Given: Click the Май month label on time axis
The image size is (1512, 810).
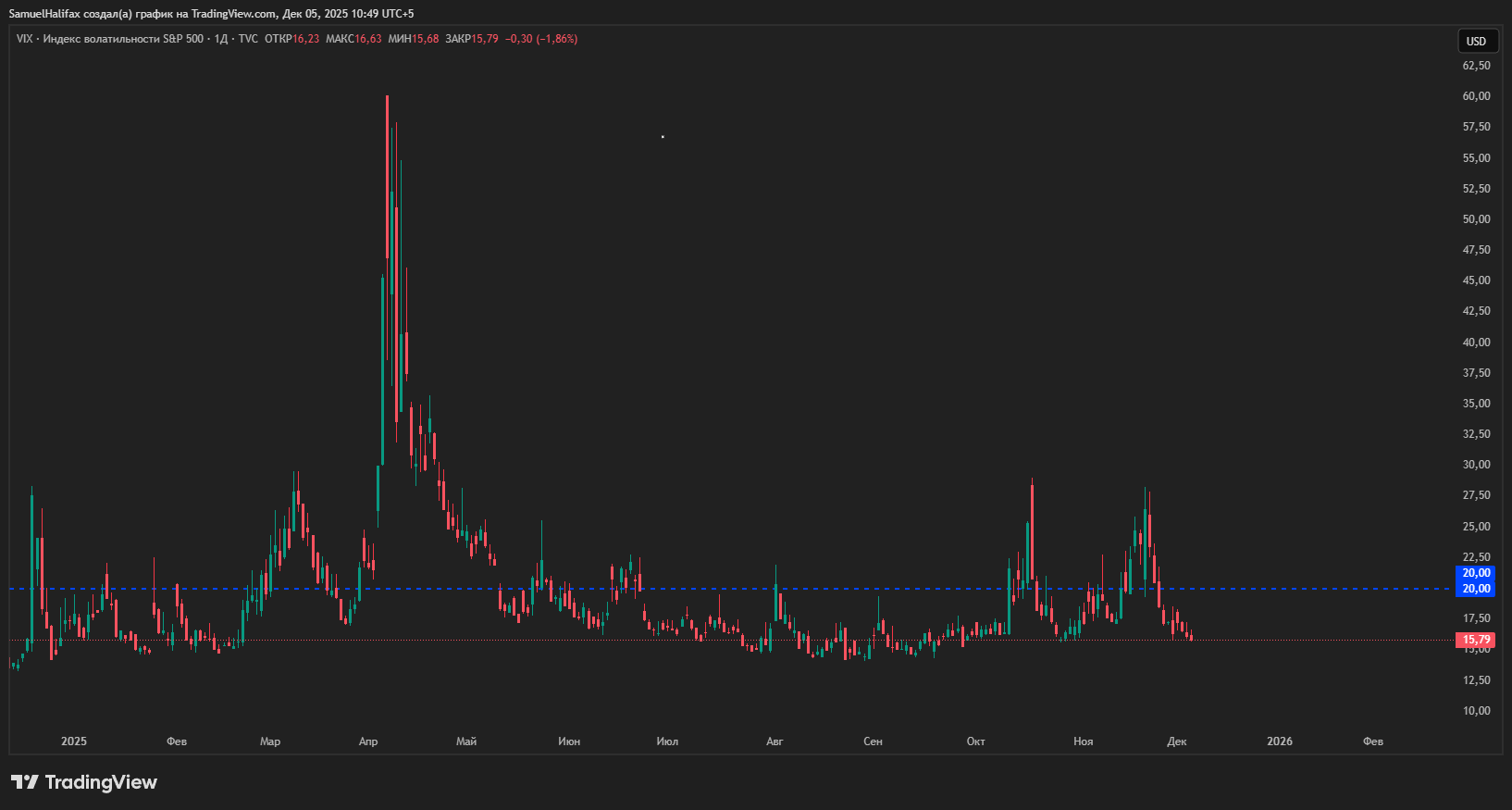Looking at the screenshot, I should (x=466, y=741).
